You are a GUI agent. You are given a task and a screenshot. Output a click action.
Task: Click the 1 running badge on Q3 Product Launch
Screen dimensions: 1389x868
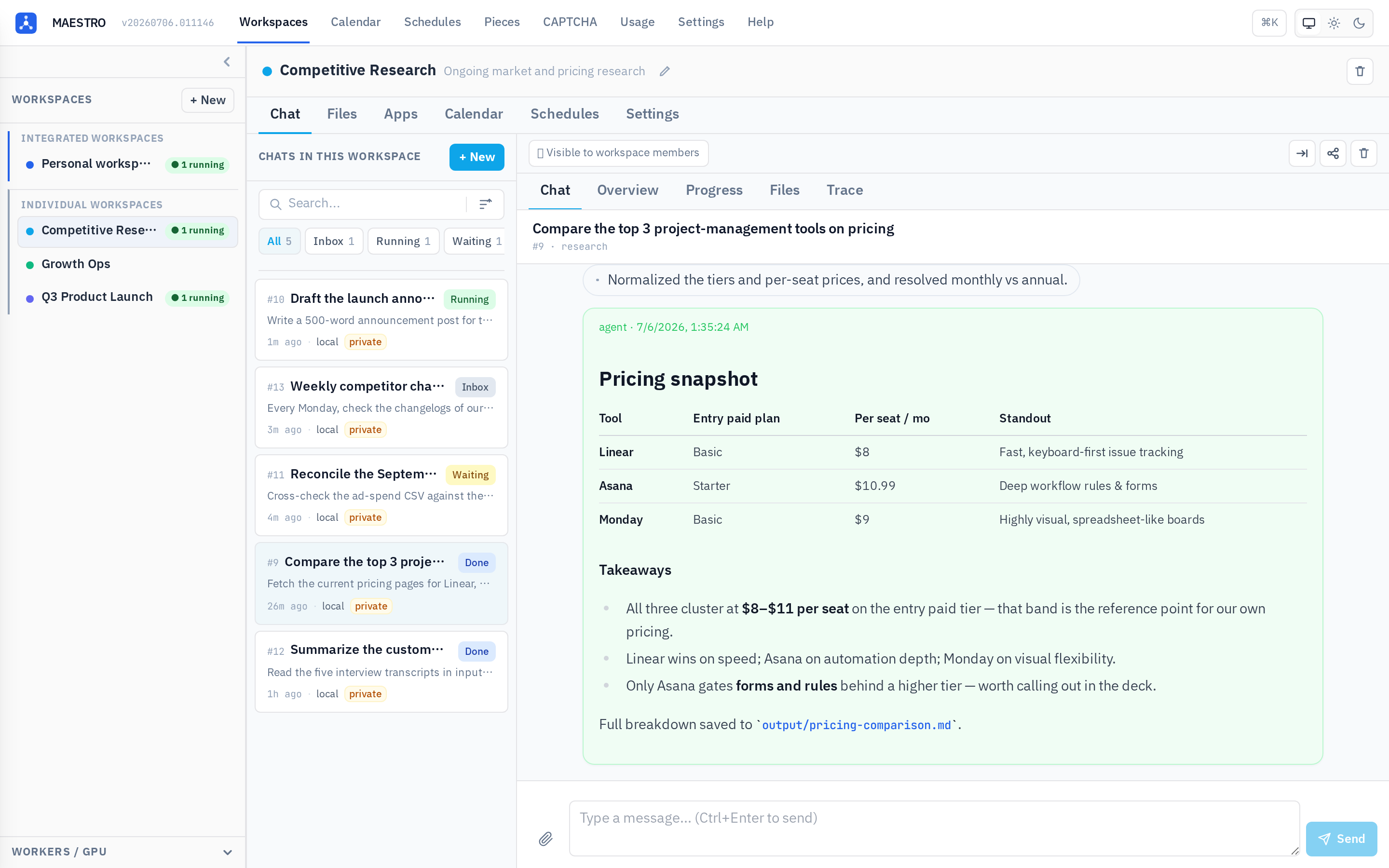coord(197,298)
